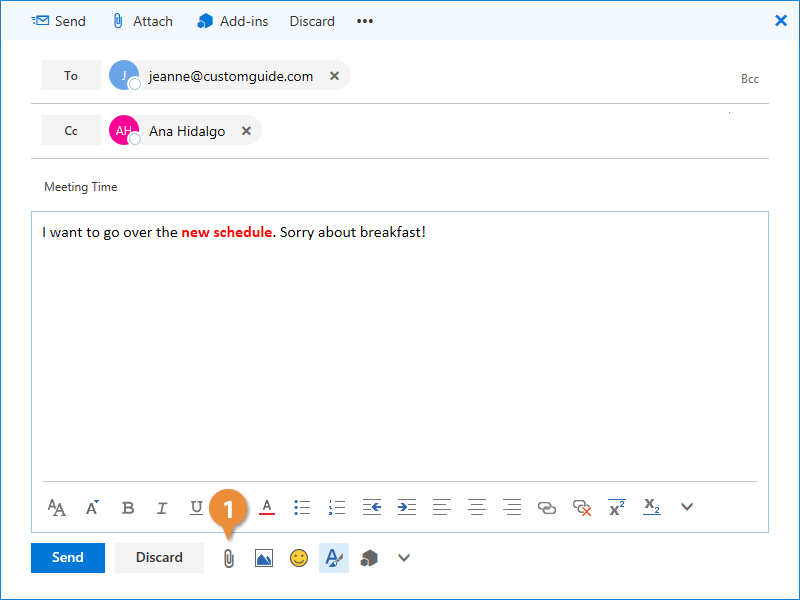
Task: Click the Meeting Time subject field
Action: (x=400, y=187)
